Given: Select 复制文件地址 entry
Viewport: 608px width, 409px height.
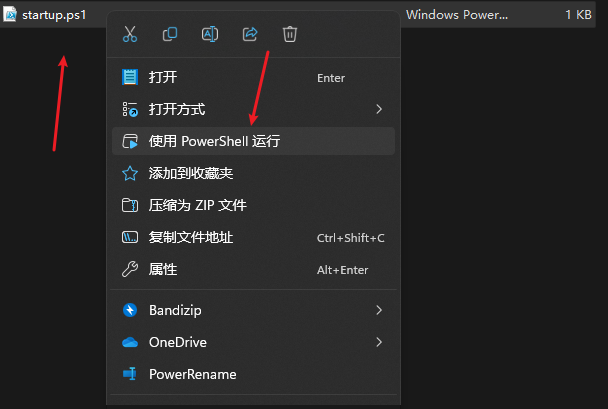Looking at the screenshot, I should pyautogui.click(x=253, y=237).
